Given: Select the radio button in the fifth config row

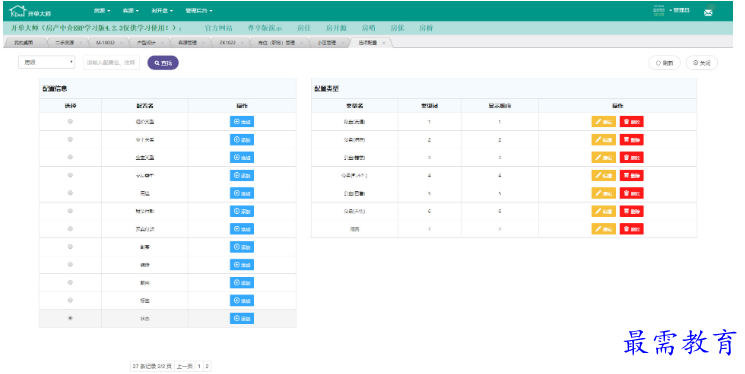Looking at the screenshot, I should 70,193.
